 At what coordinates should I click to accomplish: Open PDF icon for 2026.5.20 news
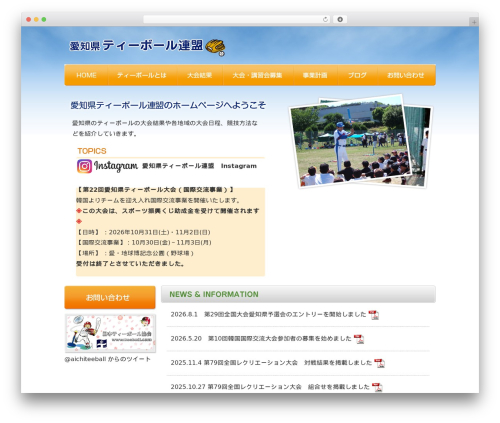(x=359, y=339)
